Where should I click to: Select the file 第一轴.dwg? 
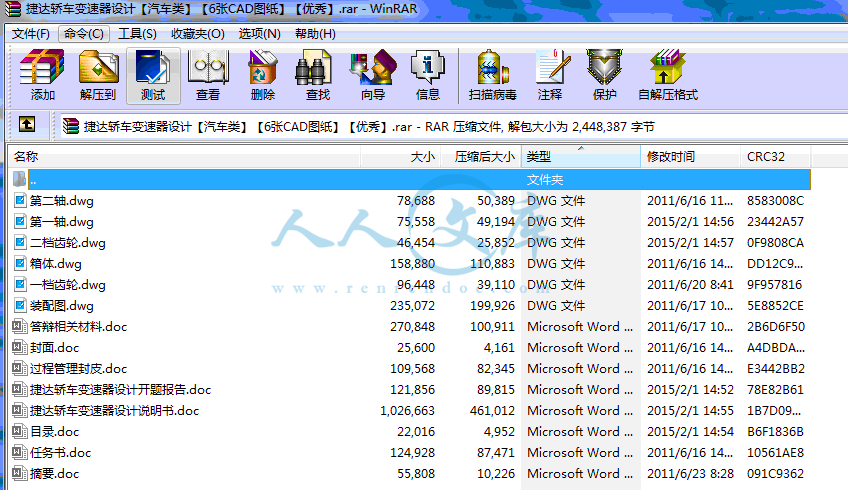pyautogui.click(x=62, y=222)
